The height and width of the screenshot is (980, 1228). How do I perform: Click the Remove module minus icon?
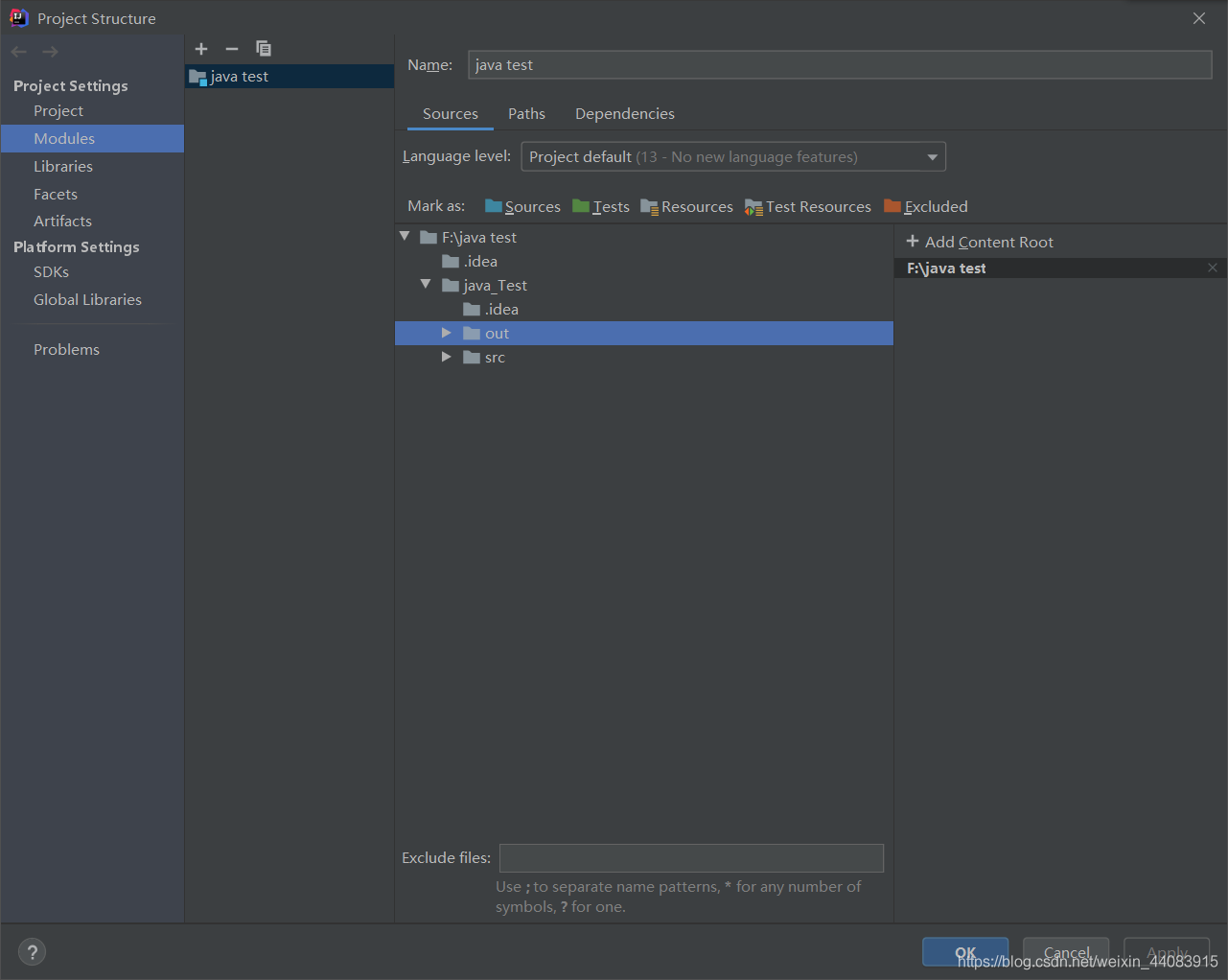click(232, 49)
